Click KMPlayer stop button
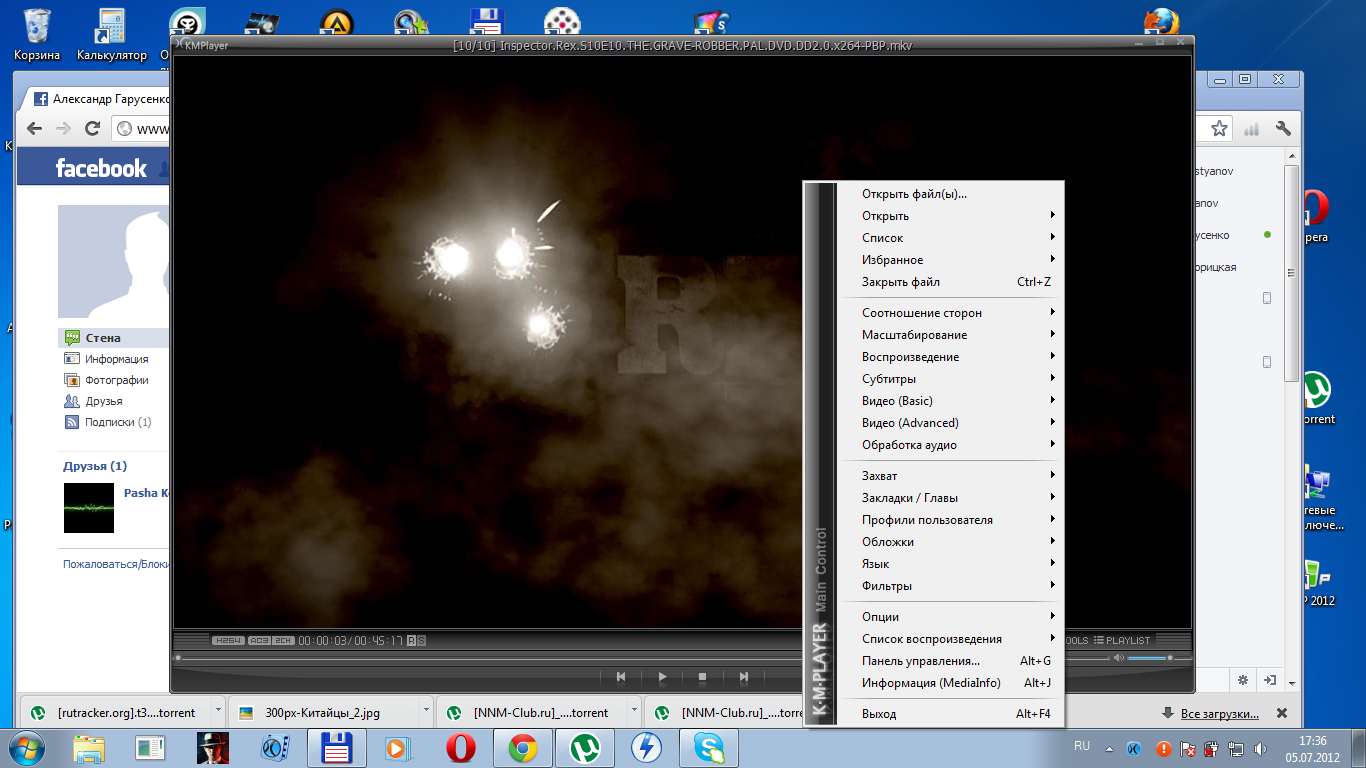 pyautogui.click(x=703, y=677)
